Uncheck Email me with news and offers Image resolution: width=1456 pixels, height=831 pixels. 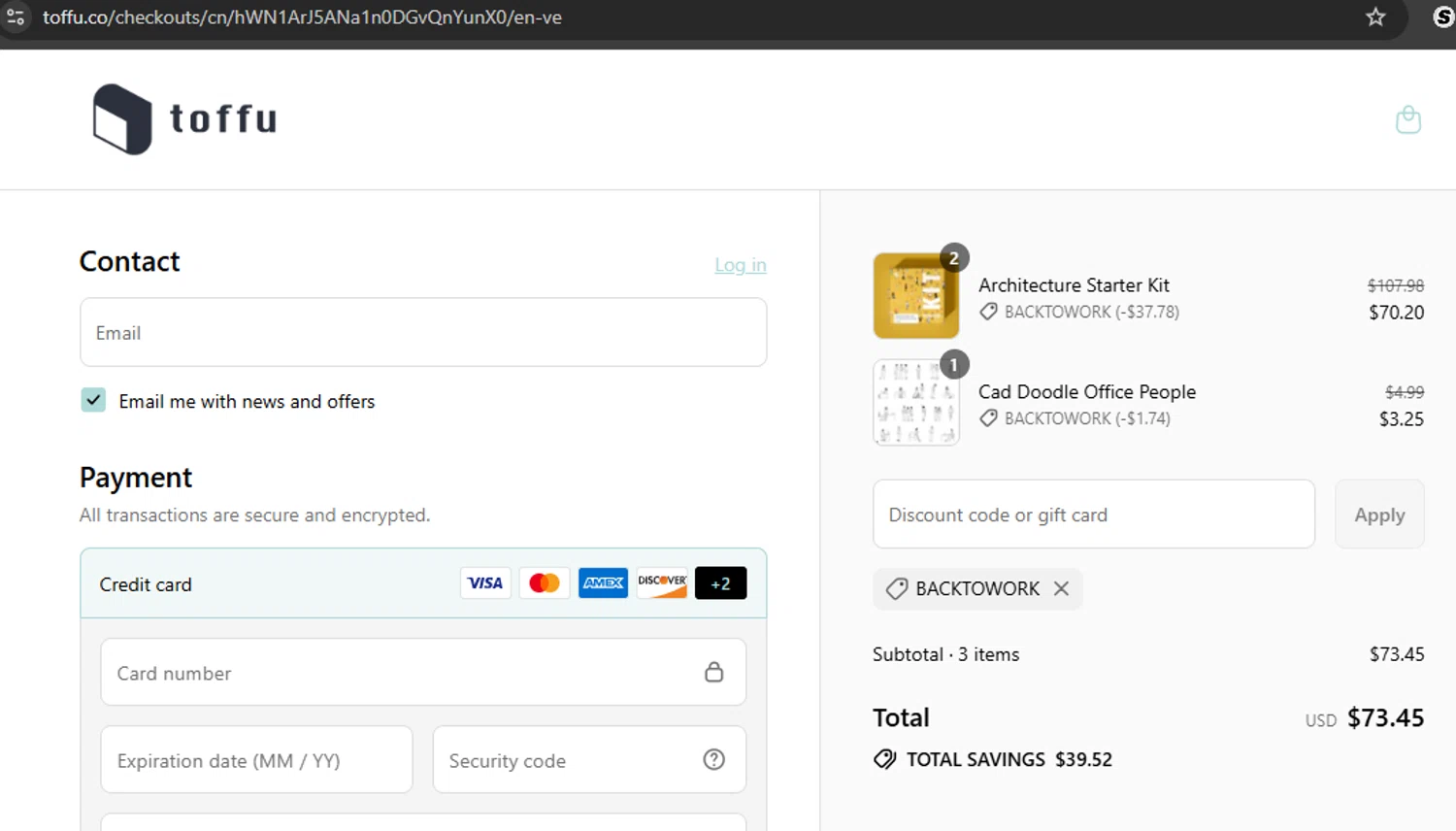pos(93,400)
